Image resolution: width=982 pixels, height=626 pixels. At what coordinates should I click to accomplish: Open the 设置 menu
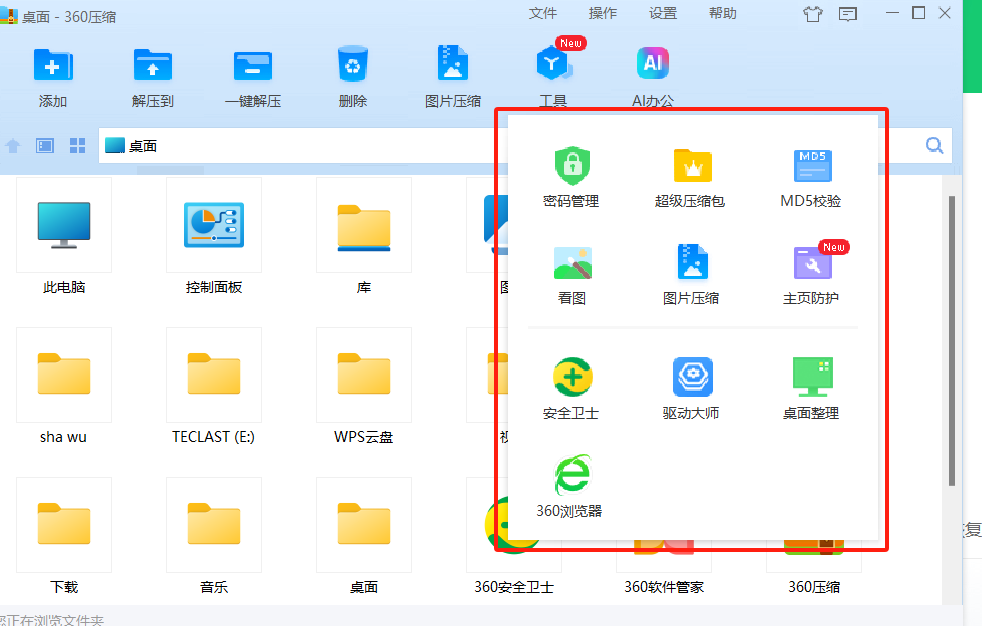pyautogui.click(x=663, y=13)
